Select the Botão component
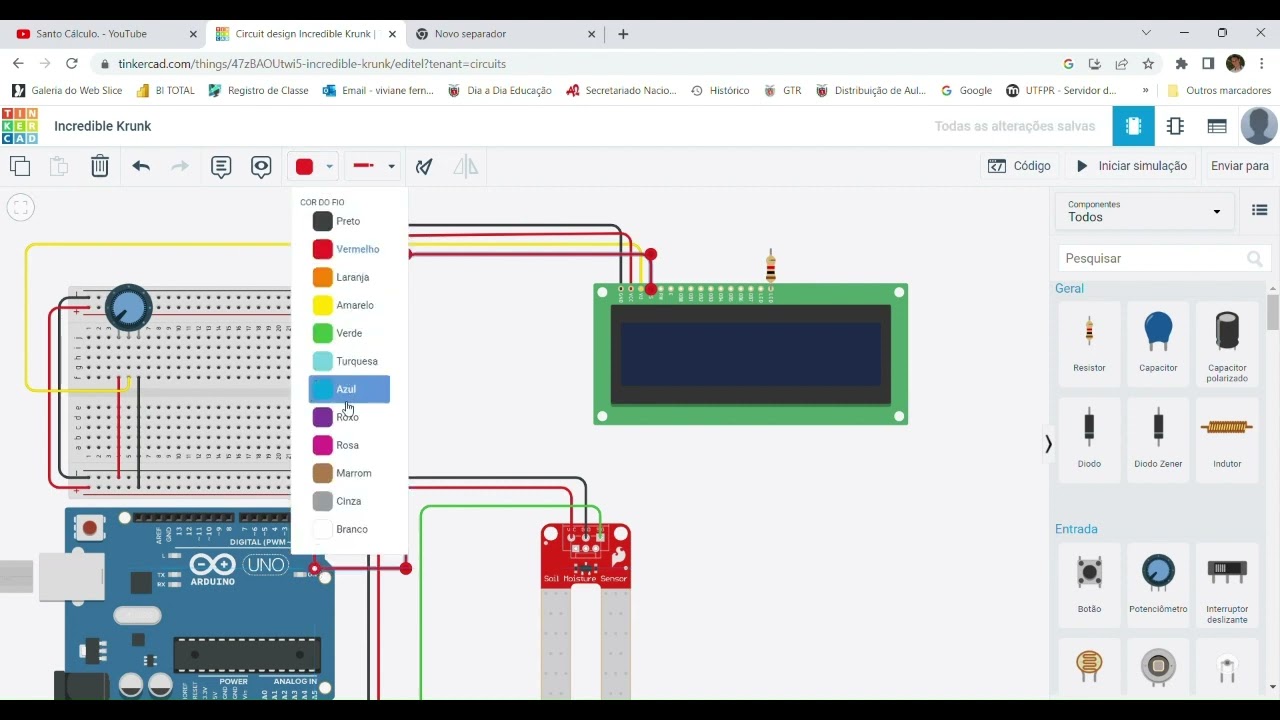This screenshot has height=720, width=1280. 1089,584
